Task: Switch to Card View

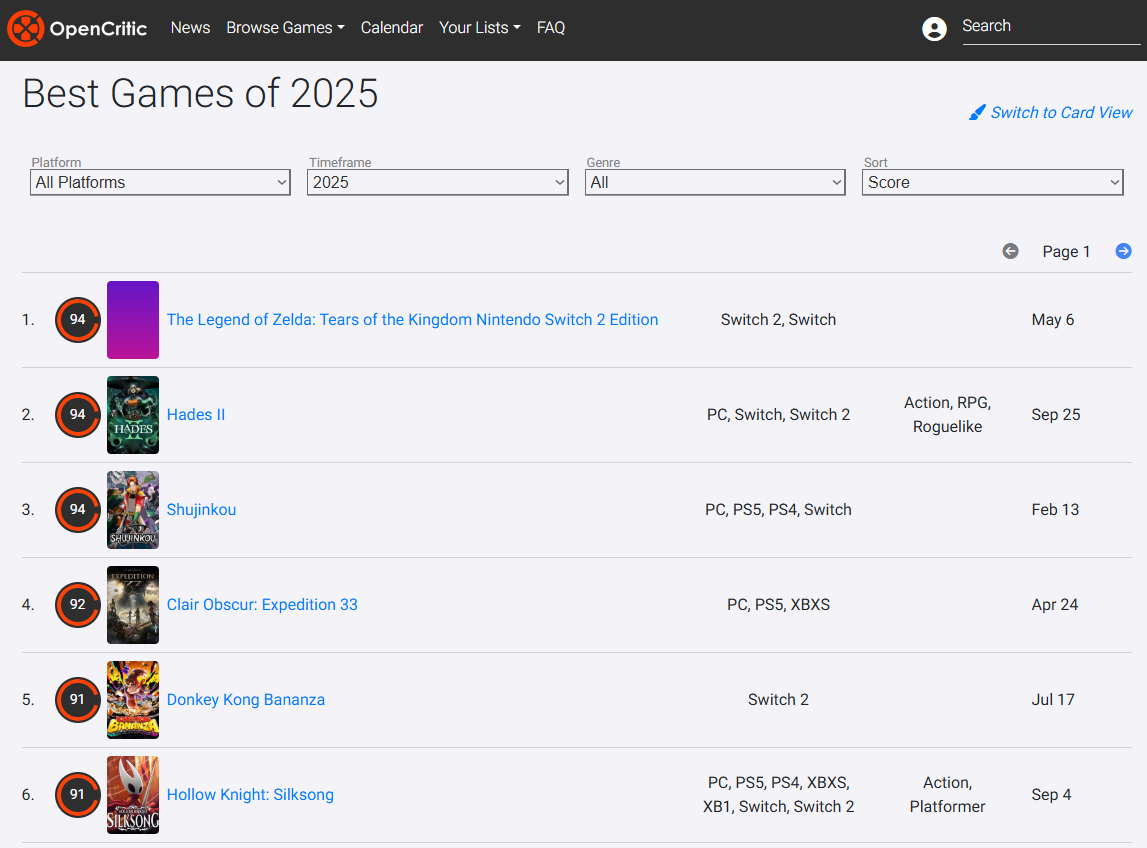Action: tap(1060, 112)
